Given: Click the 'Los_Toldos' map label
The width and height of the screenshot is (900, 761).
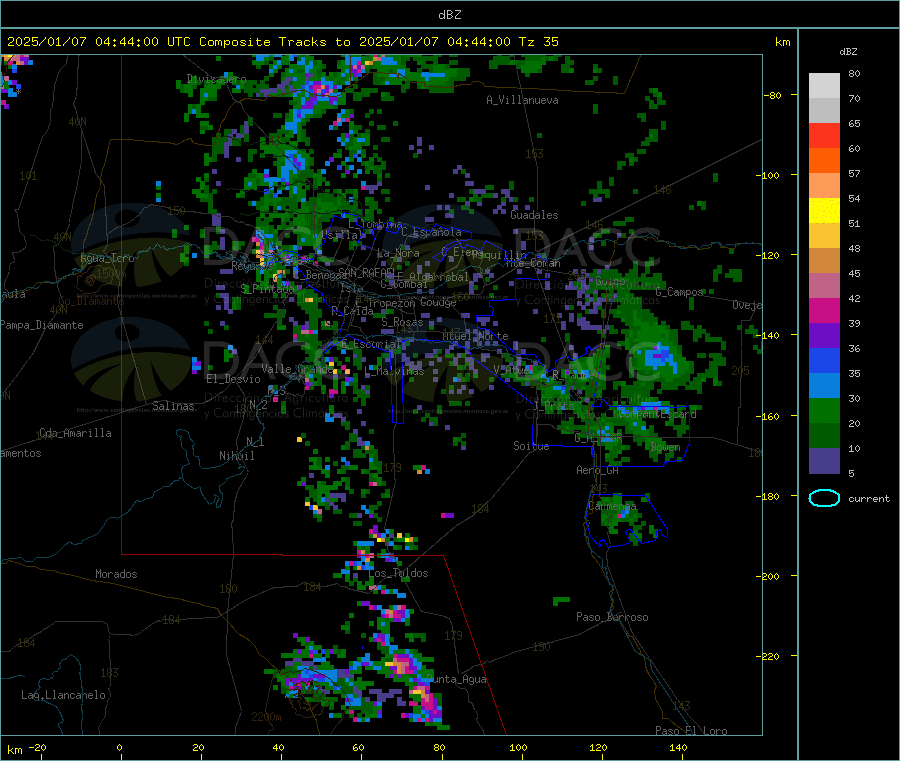Looking at the screenshot, I should [398, 573].
